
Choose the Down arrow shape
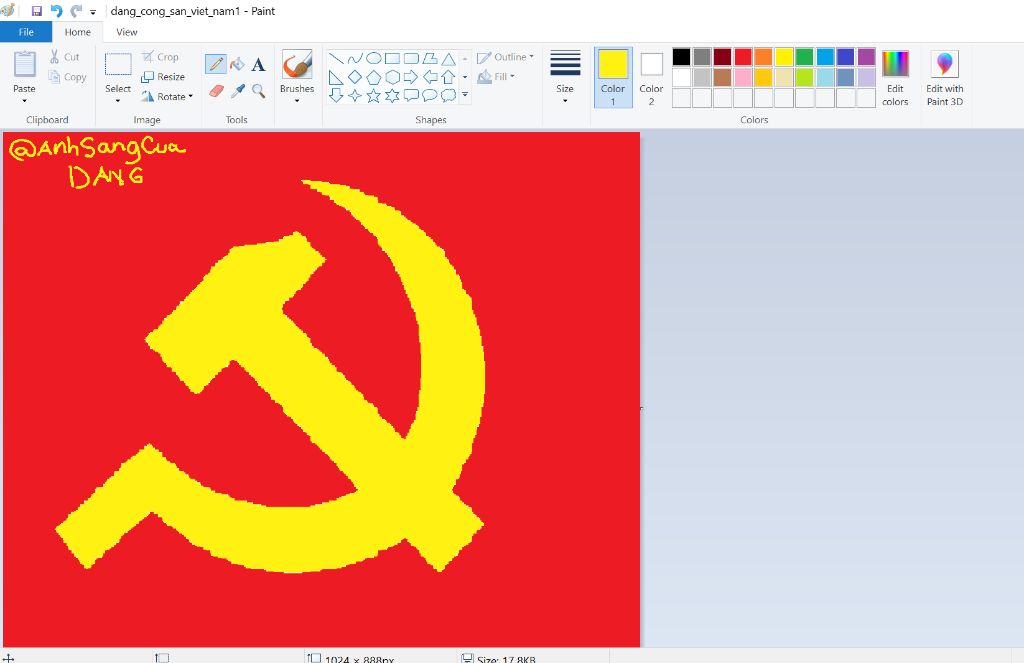[x=336, y=96]
